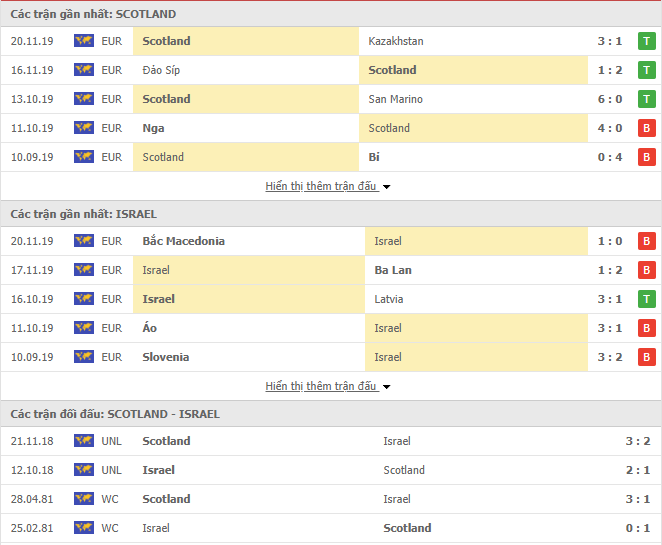Click the Áo team name in Israel section
The image size is (662, 545).
point(149,328)
